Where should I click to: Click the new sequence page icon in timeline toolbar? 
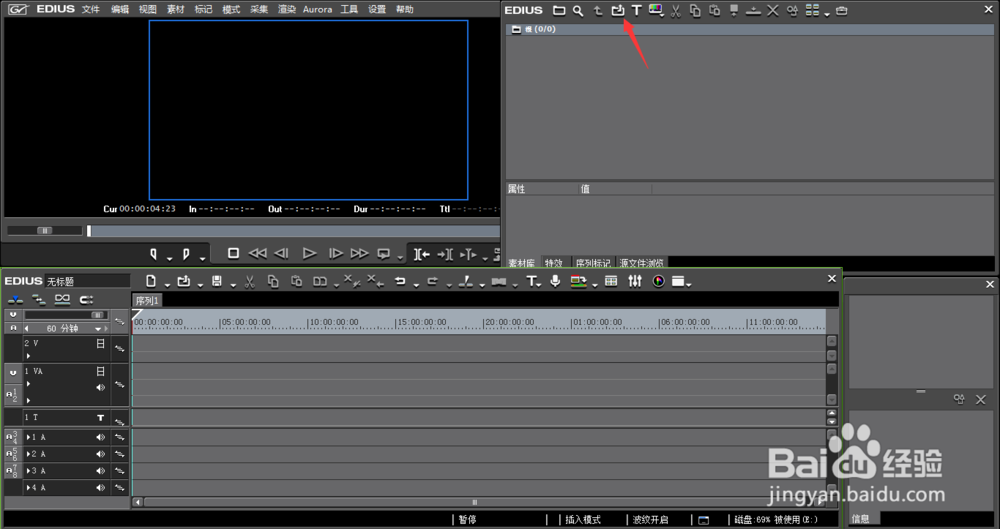pos(151,281)
